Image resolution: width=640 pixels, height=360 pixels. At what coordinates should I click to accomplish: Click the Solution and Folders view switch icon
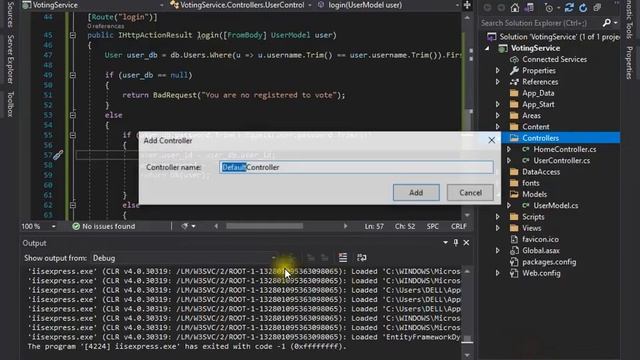point(529,8)
